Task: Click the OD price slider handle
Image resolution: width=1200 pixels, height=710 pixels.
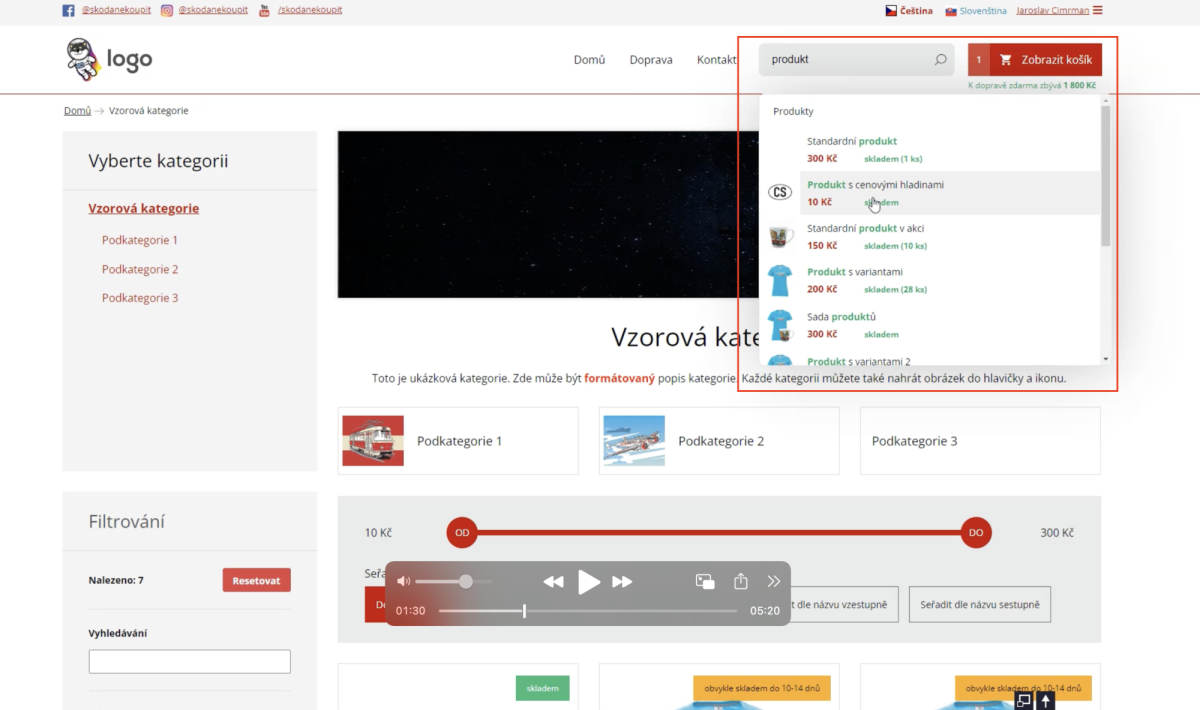Action: pos(462,533)
